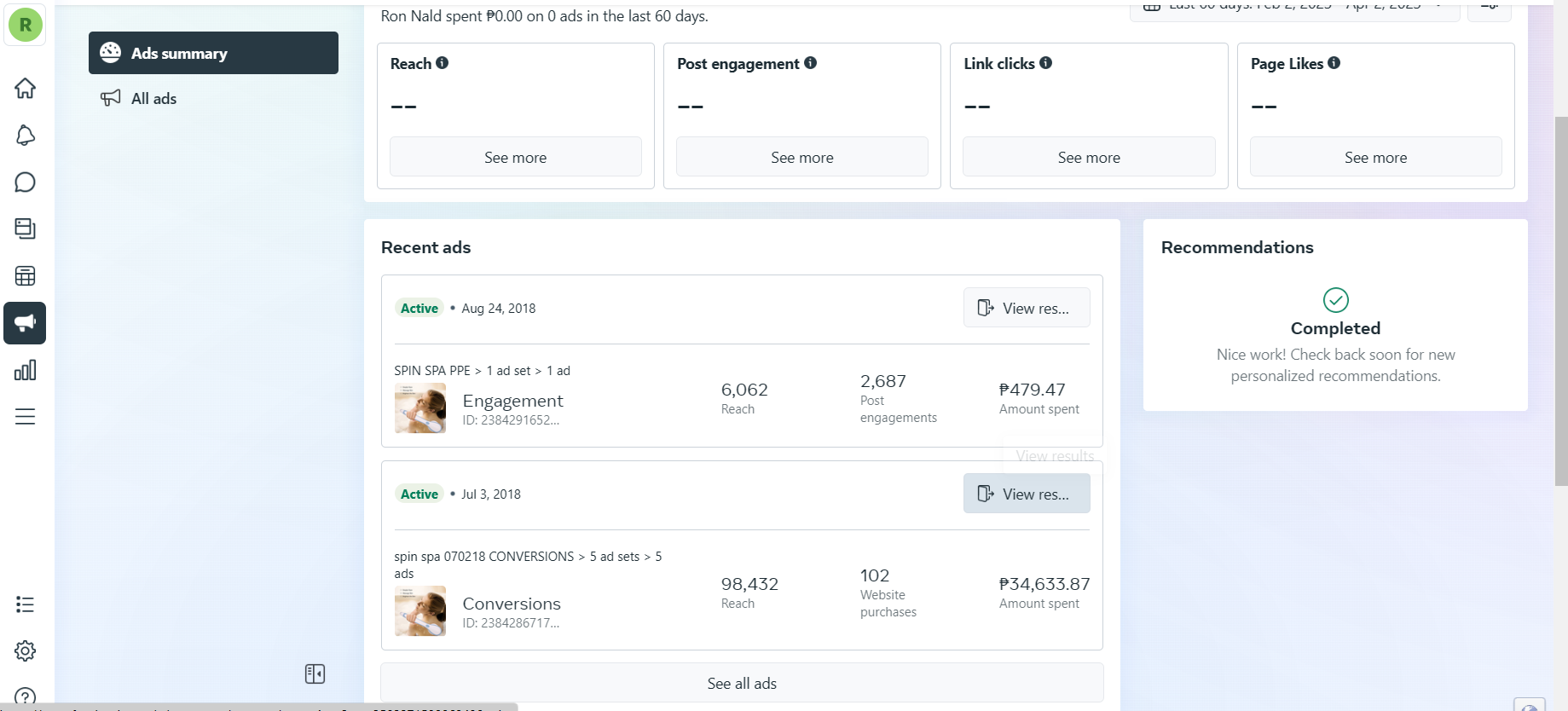Image resolution: width=1568 pixels, height=711 pixels.
Task: Collapse the side navigation panel
Action: 315,674
